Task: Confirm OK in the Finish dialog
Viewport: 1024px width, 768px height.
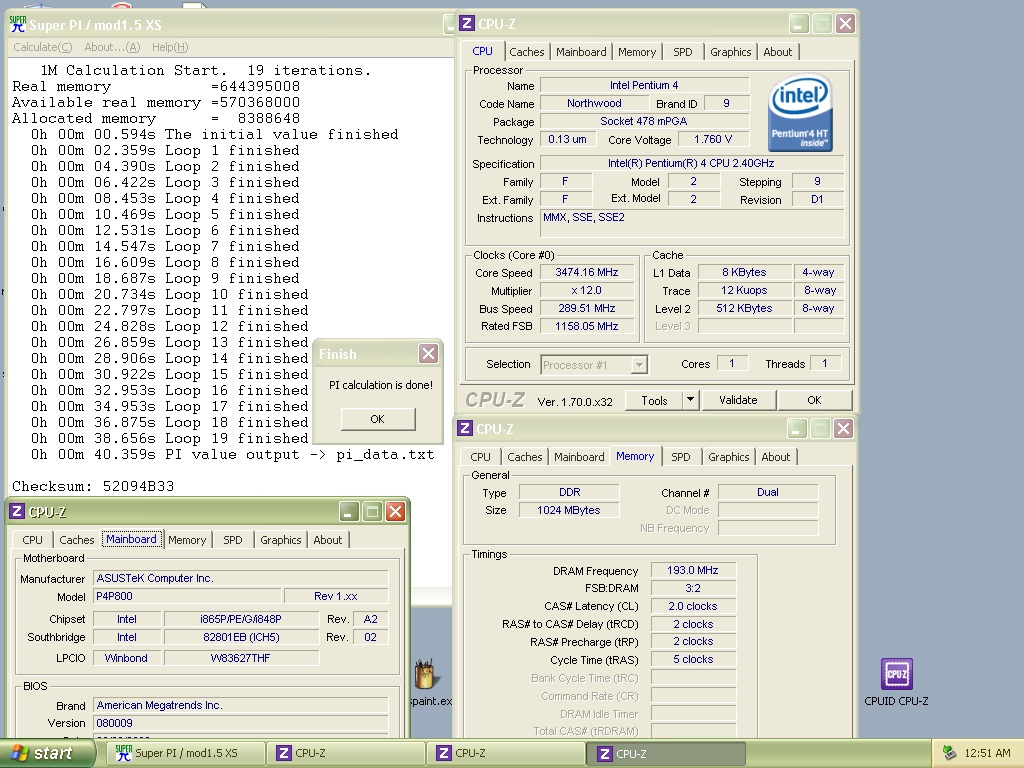Action: coord(377,419)
